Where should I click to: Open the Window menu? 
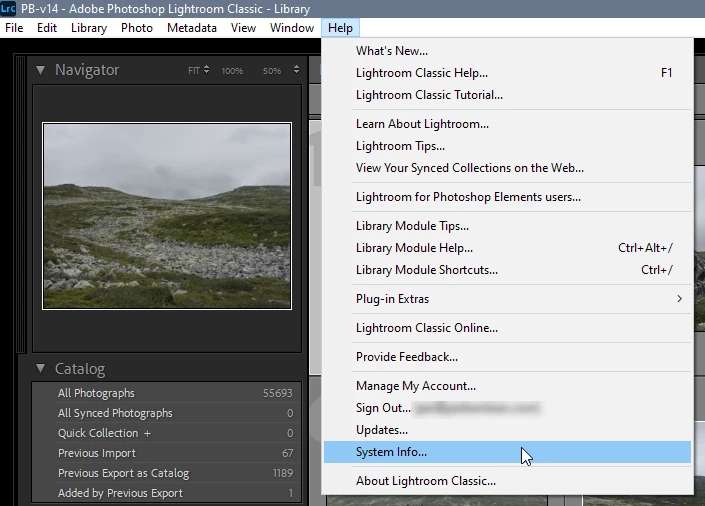point(292,28)
